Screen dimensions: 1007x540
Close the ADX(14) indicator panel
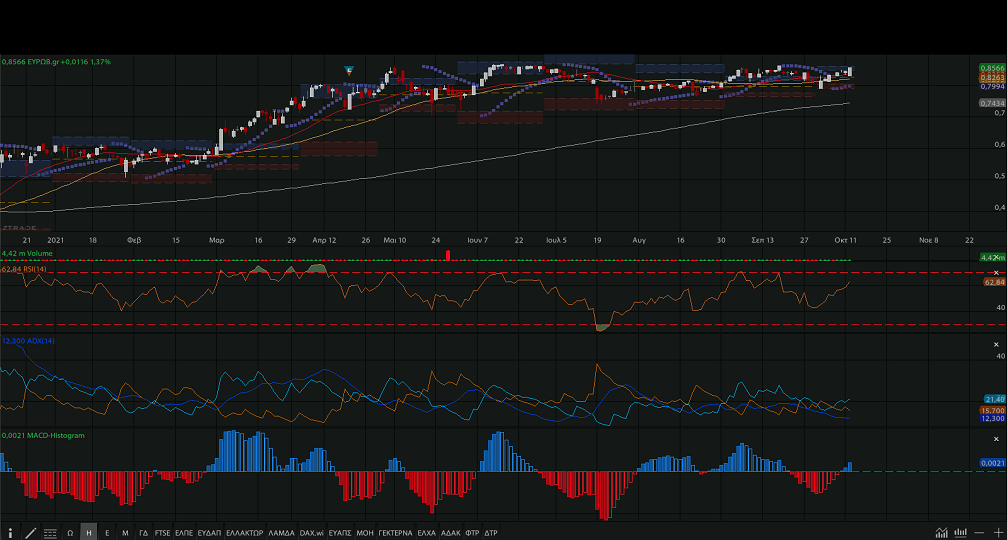point(996,344)
